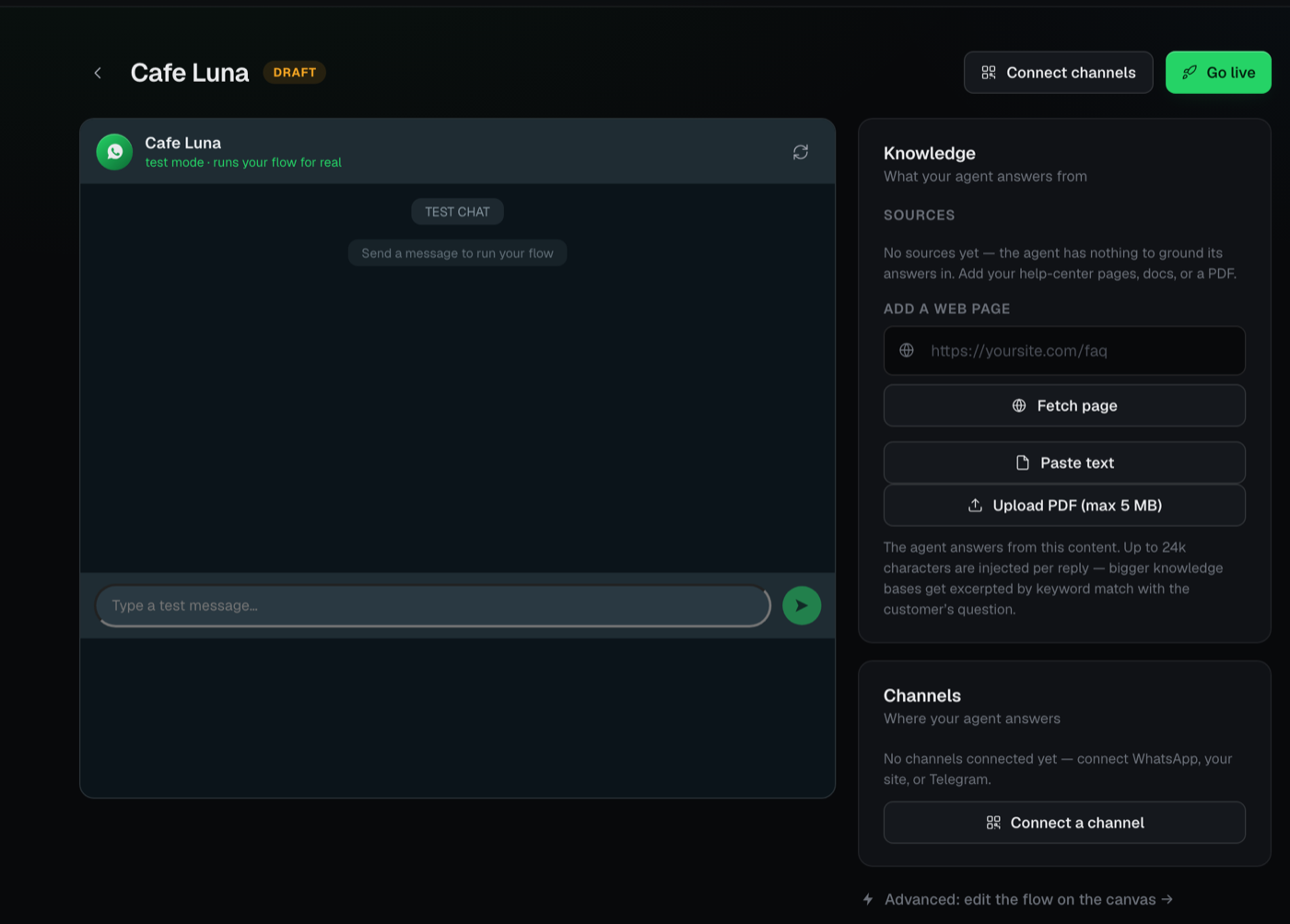The image size is (1290, 924).
Task: Reset the test chat with refresh icon
Action: [801, 152]
